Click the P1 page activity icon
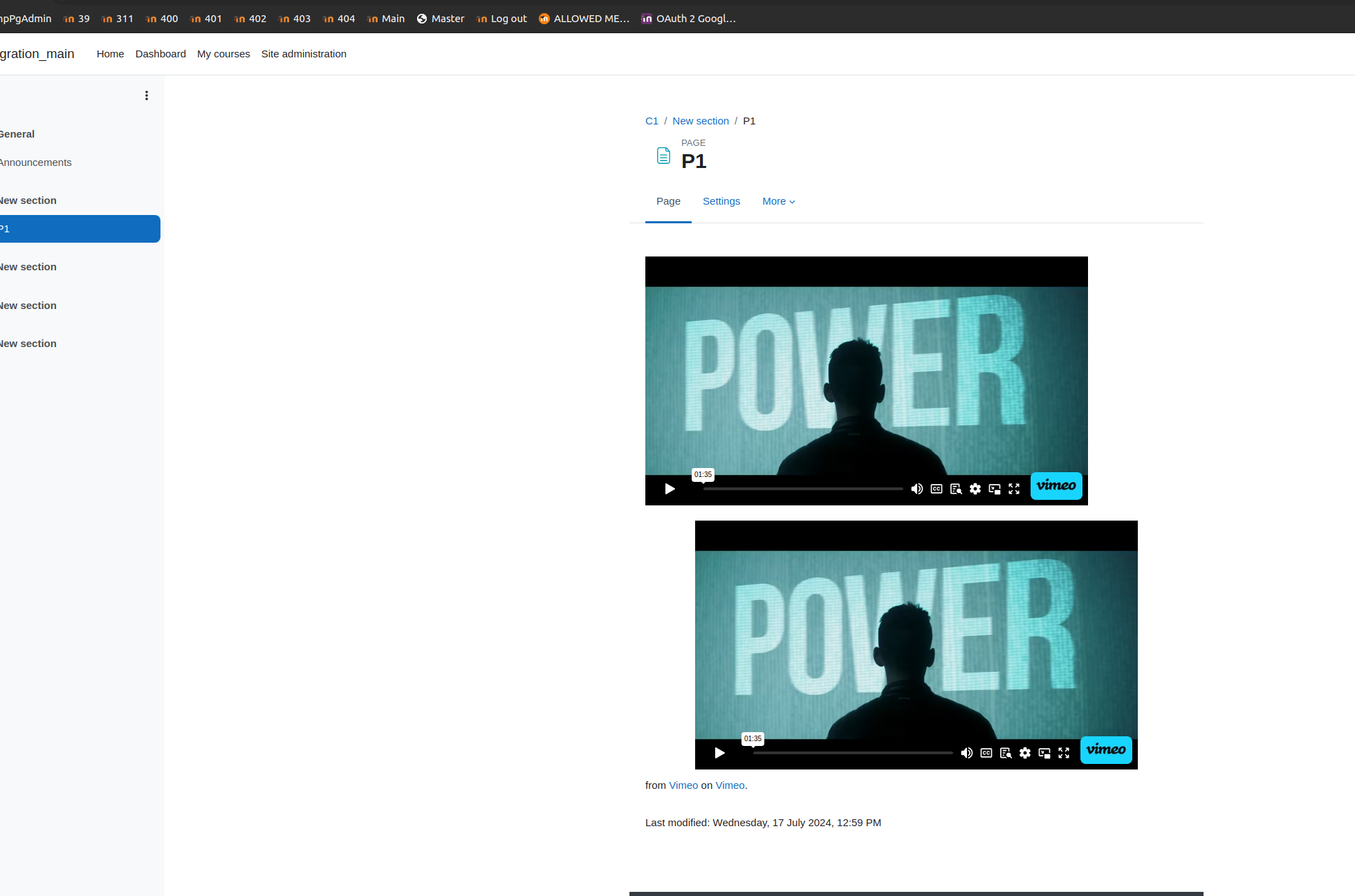Image resolution: width=1355 pixels, height=896 pixels. click(x=663, y=156)
